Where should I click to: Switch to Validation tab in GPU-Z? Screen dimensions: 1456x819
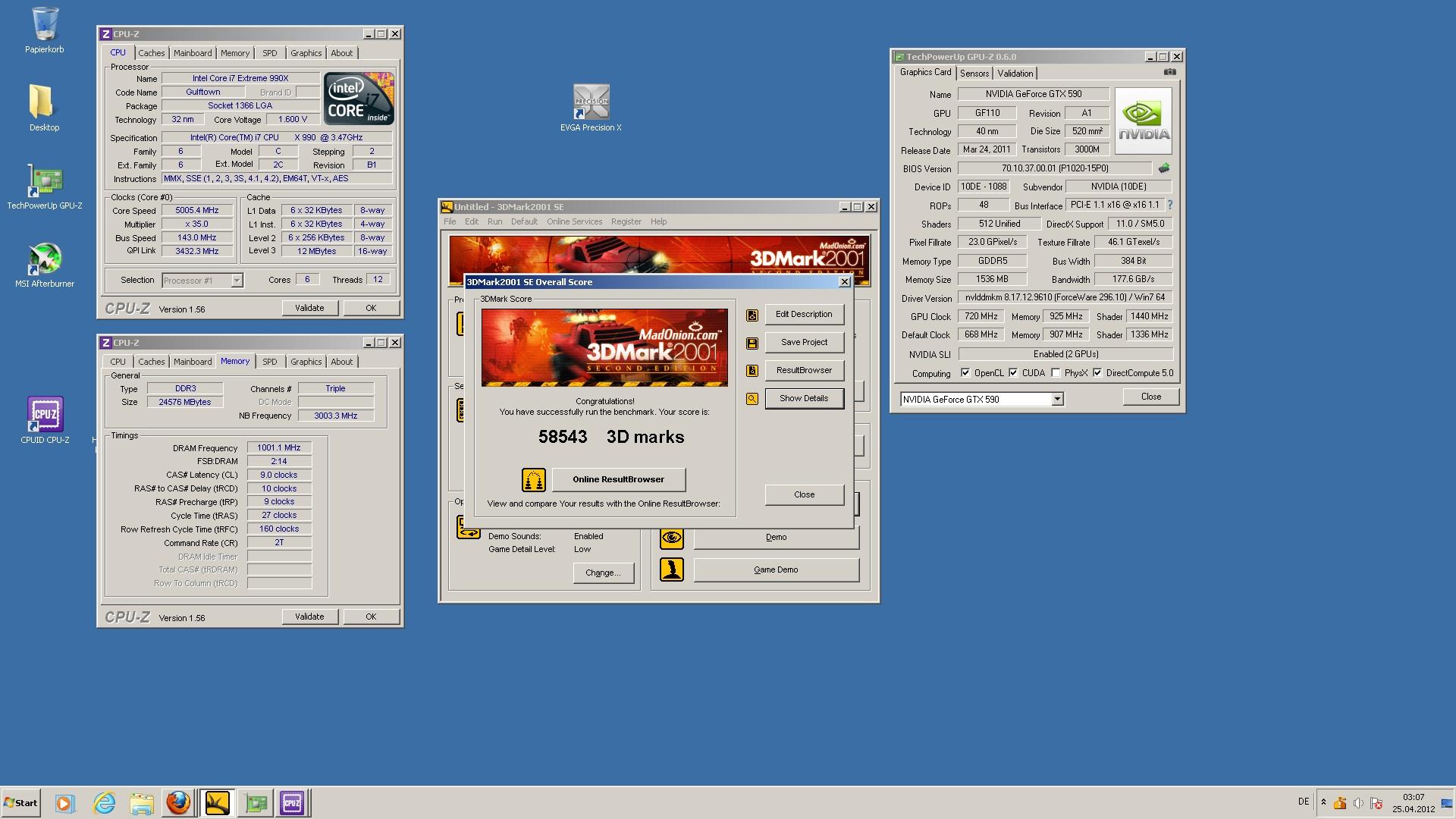click(1015, 74)
